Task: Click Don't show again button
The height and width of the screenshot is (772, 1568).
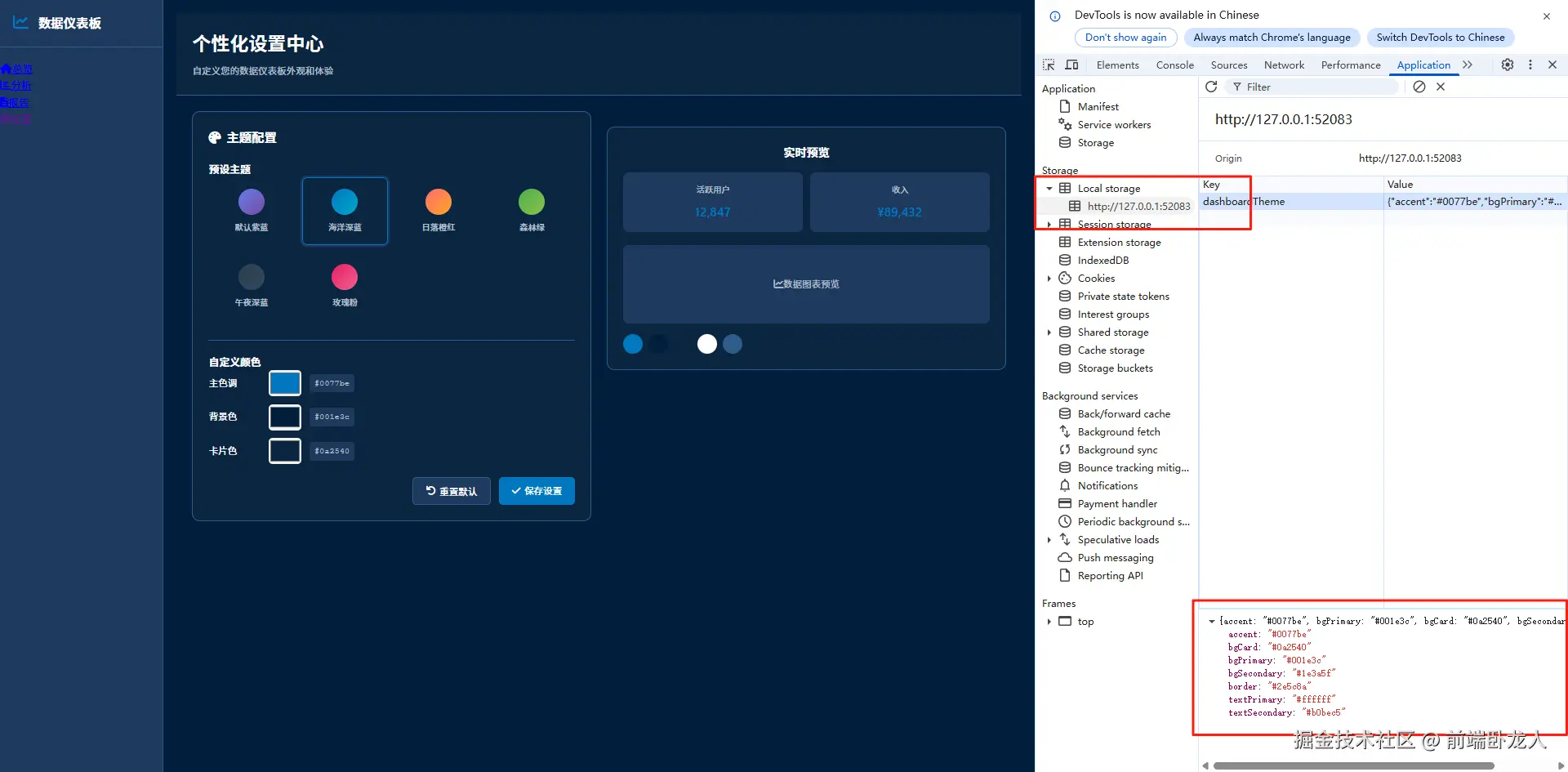Action: point(1125,37)
